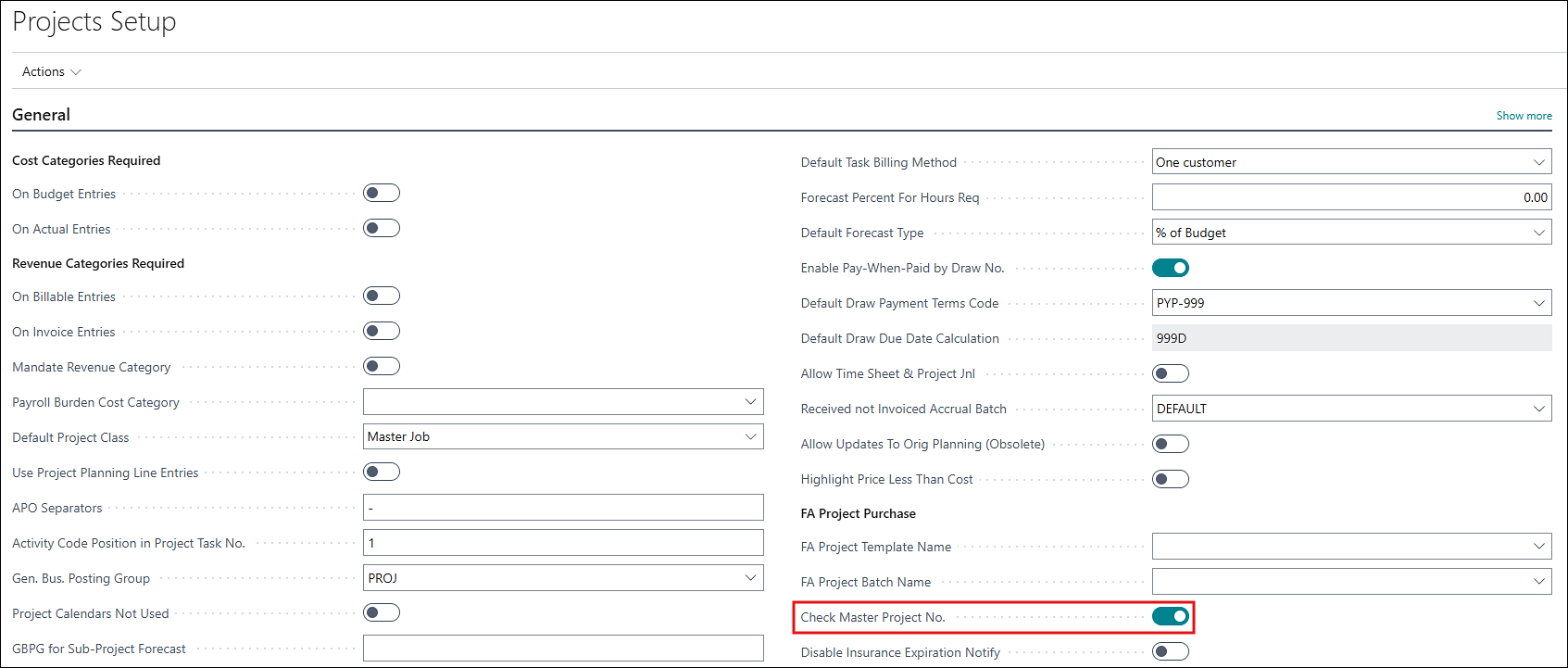The image size is (1568, 668).
Task: Click the Projects Setup page title
Action: coord(94,21)
